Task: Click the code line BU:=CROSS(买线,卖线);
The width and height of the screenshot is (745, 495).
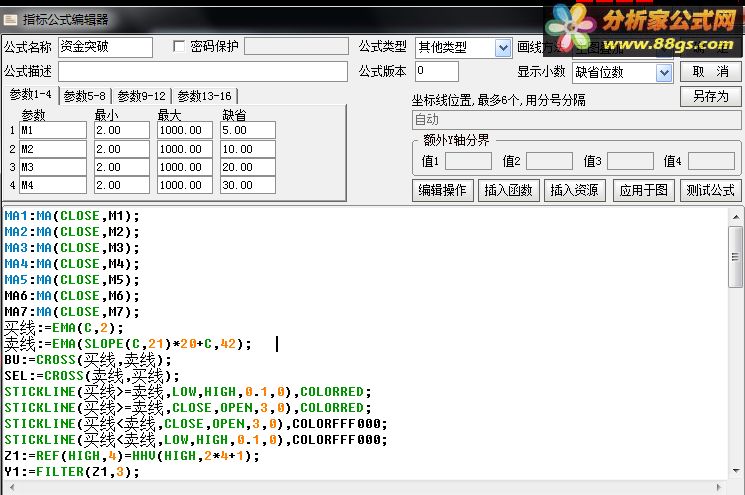Action: [x=88, y=360]
